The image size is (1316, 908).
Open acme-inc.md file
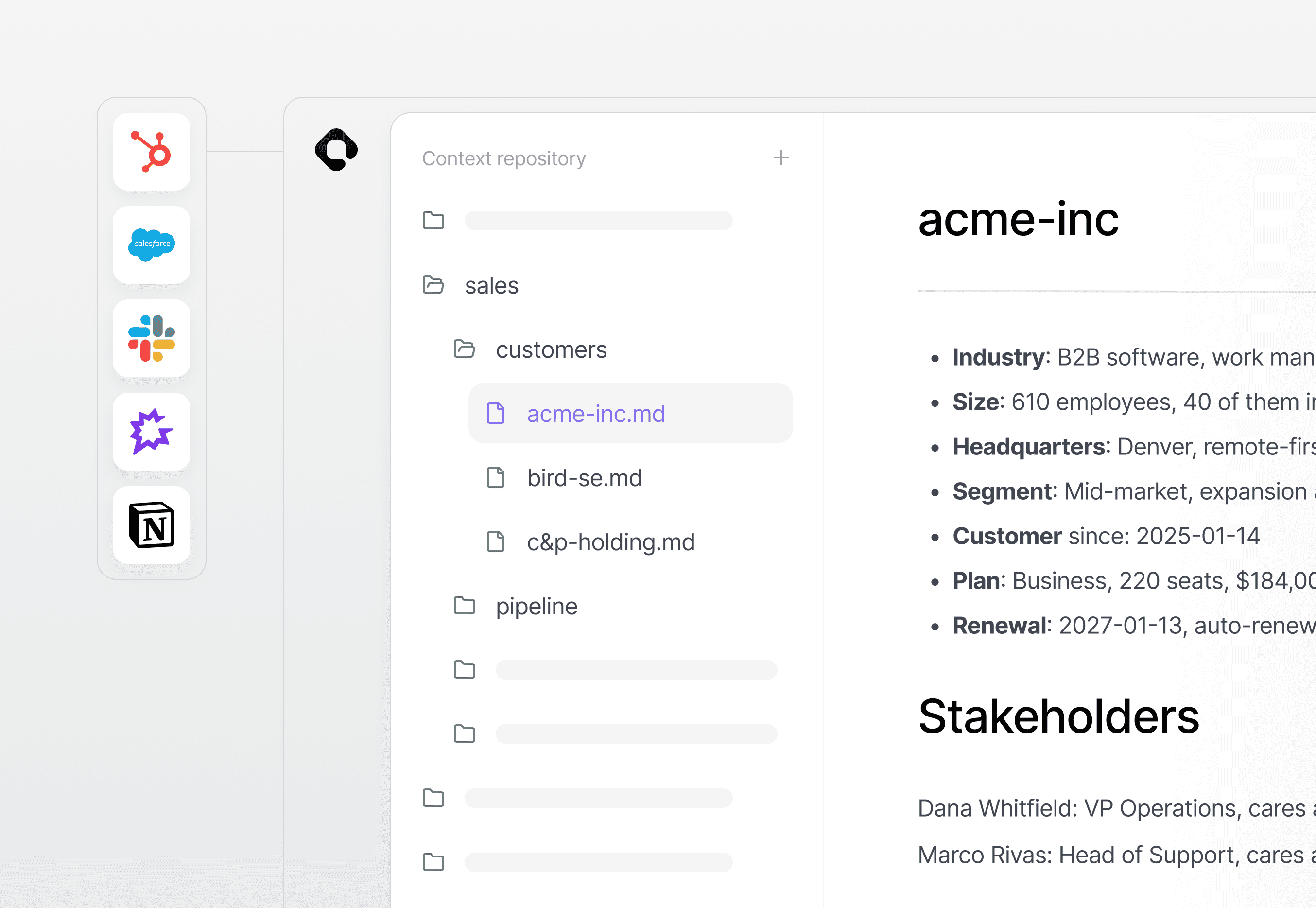click(x=631, y=414)
